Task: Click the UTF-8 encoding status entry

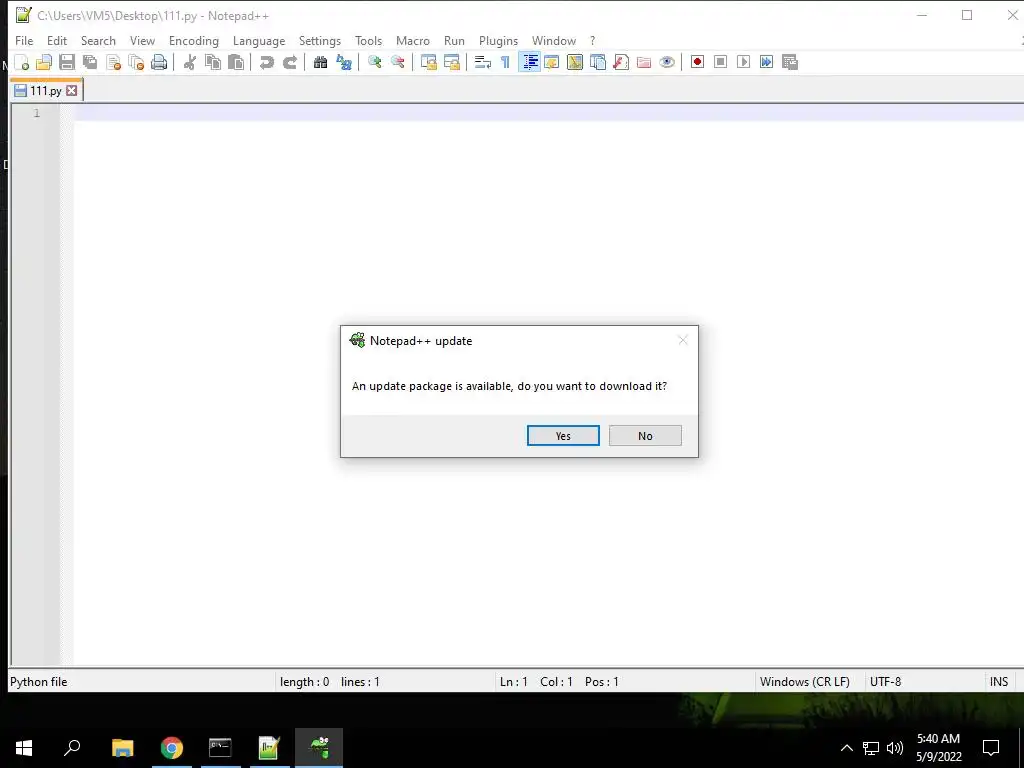Action: [x=886, y=682]
